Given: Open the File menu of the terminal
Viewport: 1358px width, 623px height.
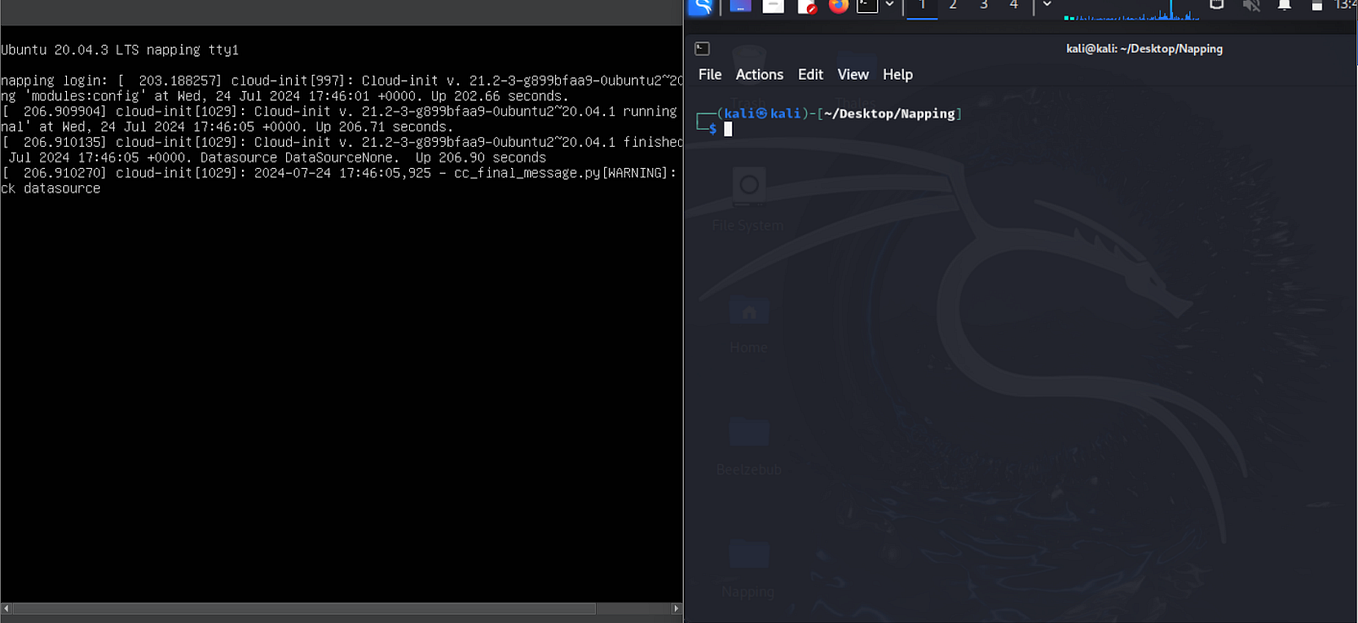Looking at the screenshot, I should tap(709, 74).
